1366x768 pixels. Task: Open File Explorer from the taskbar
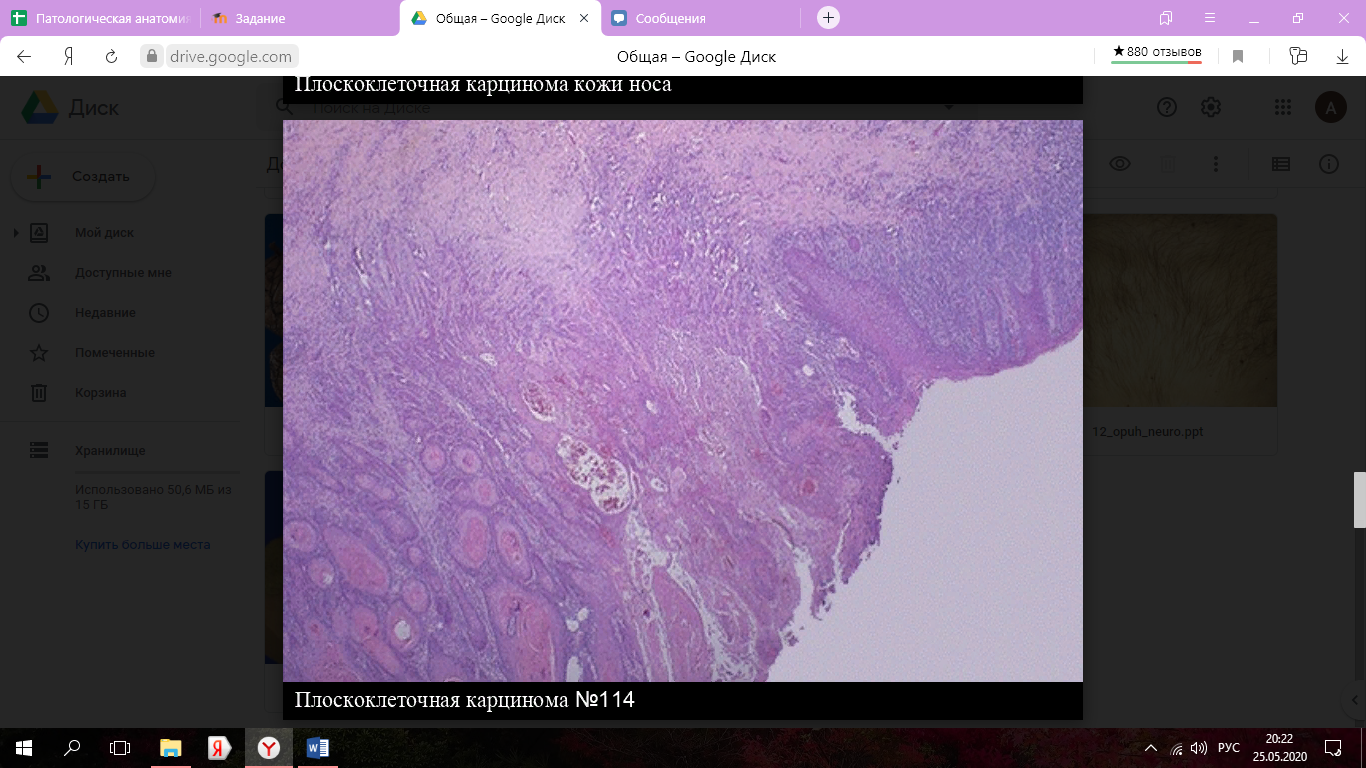(171, 748)
